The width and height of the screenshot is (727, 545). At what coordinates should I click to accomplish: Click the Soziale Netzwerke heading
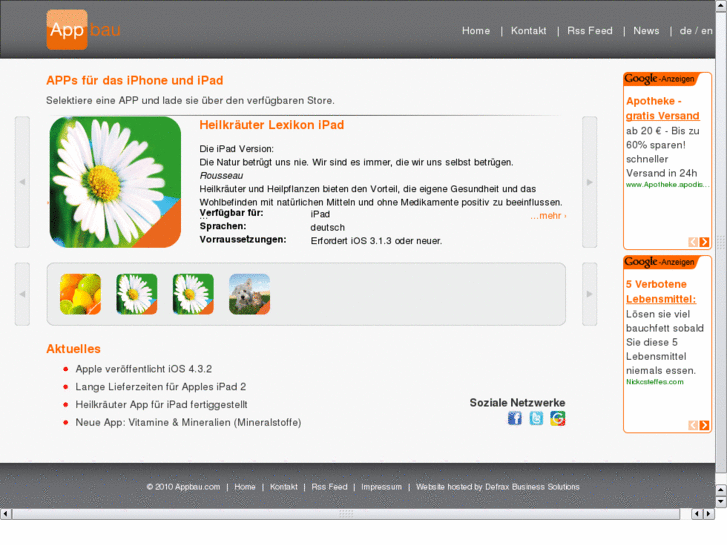tap(517, 403)
